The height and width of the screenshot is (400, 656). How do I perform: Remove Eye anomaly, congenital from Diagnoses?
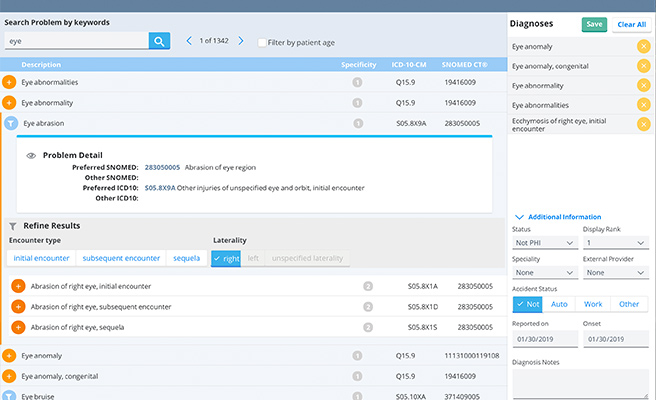tap(643, 66)
